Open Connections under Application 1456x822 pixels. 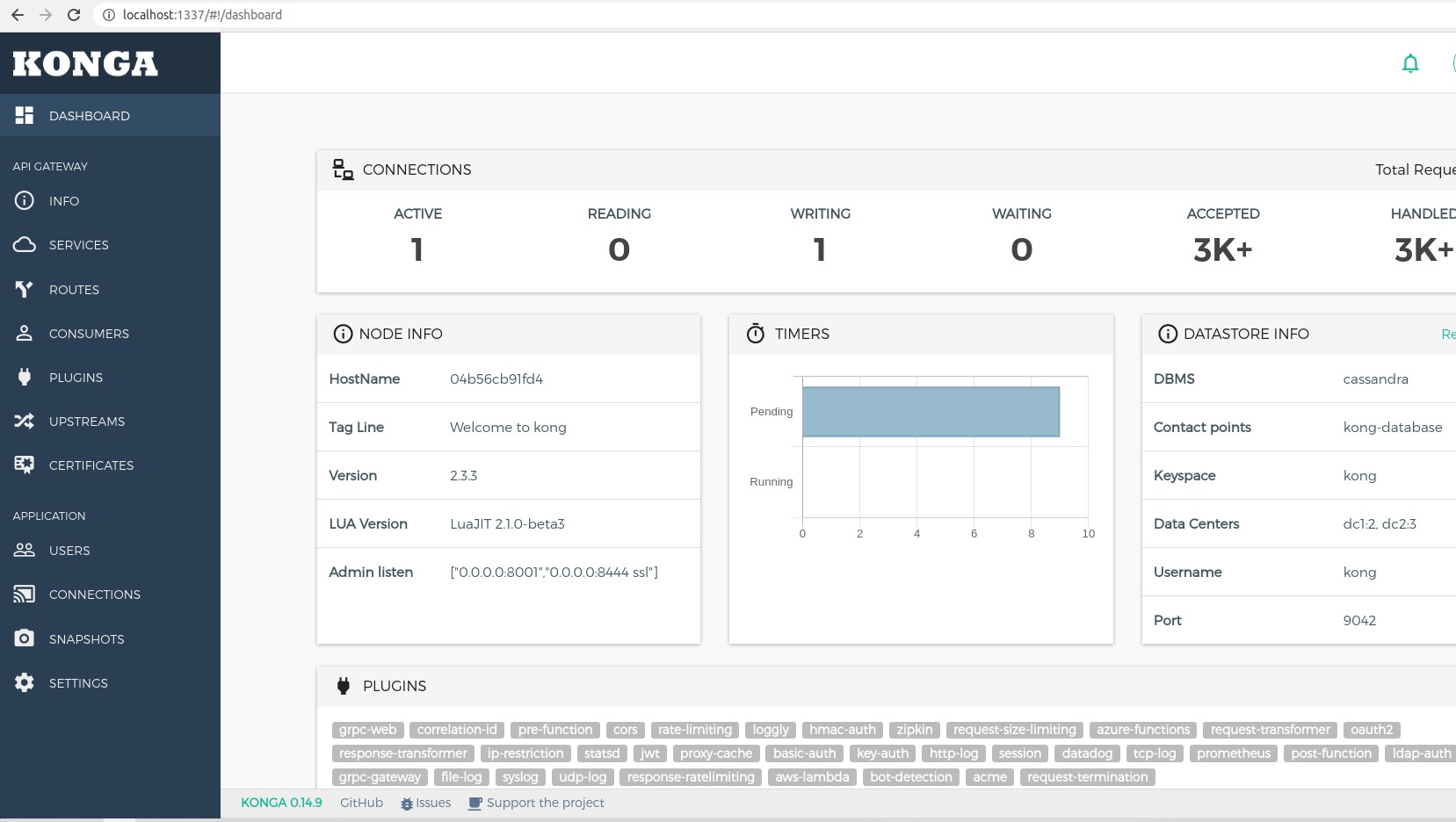click(x=110, y=594)
